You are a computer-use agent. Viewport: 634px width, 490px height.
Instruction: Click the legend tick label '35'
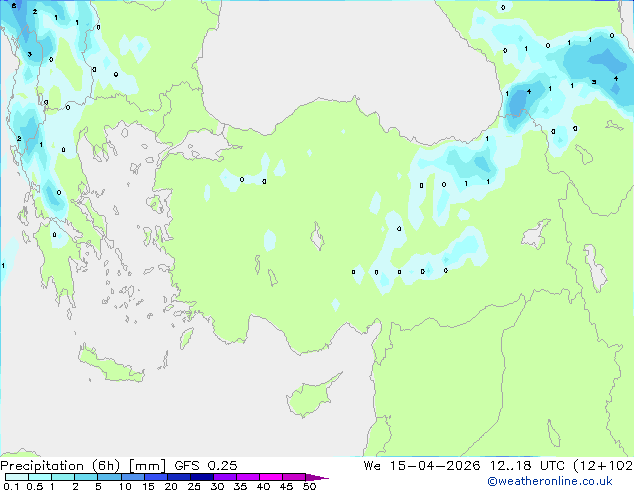[x=240, y=486]
